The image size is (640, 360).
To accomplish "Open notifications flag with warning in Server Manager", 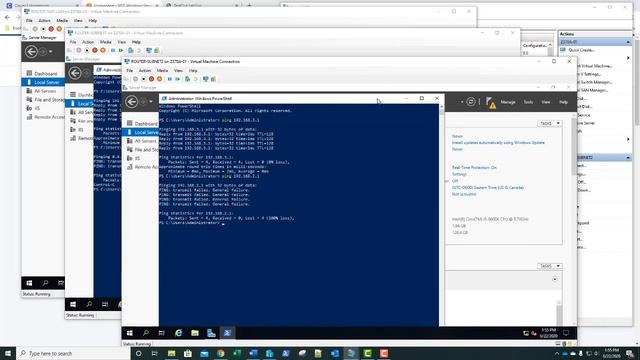I will click(491, 103).
